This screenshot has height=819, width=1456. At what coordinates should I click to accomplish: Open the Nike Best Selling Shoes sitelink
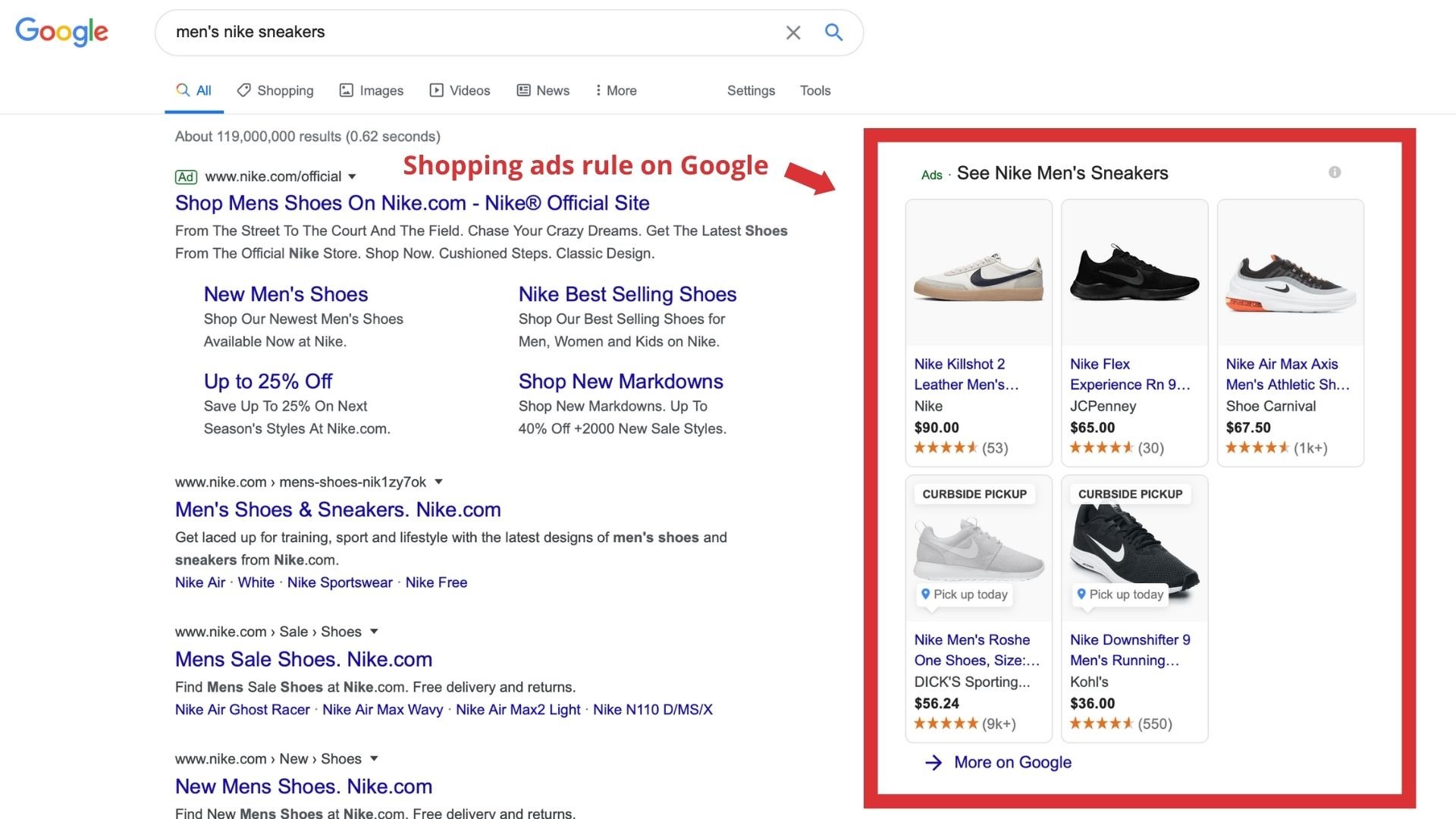click(628, 294)
